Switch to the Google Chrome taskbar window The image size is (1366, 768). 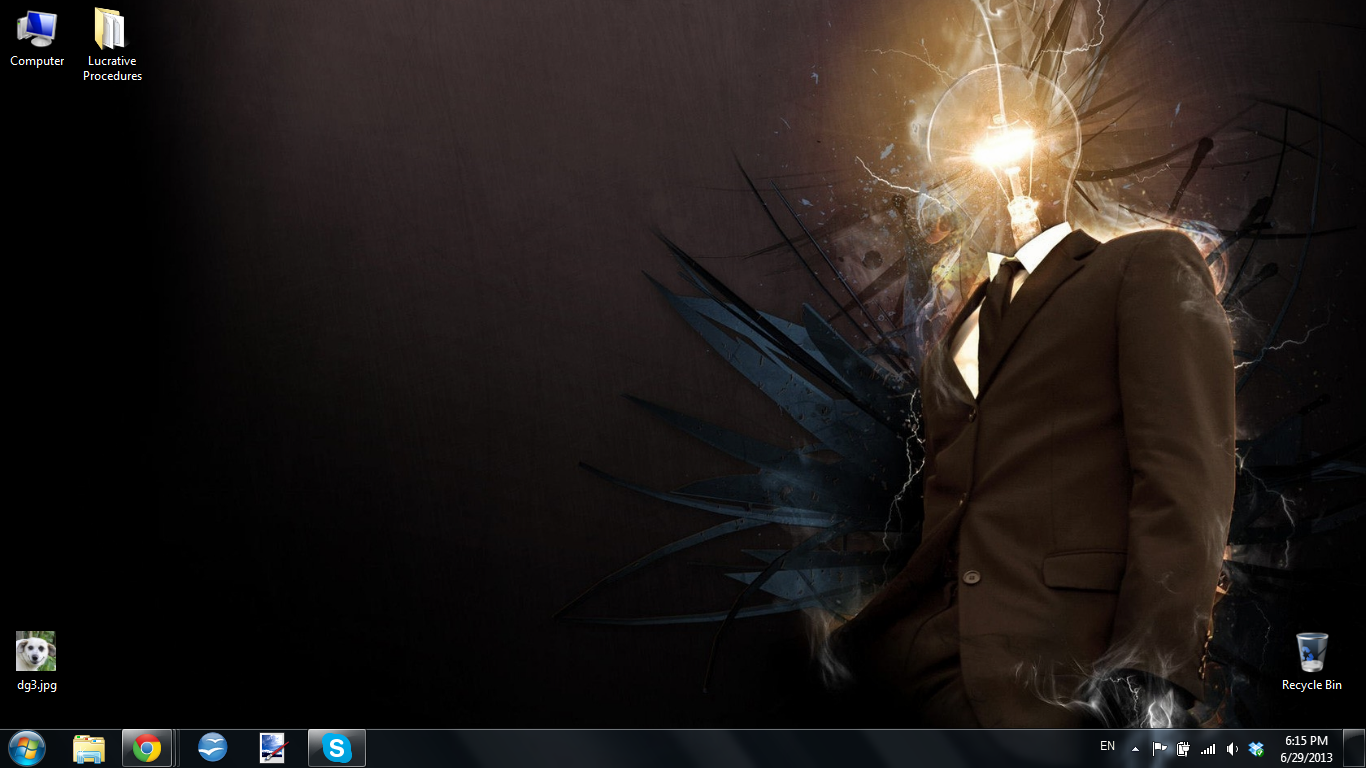(147, 748)
